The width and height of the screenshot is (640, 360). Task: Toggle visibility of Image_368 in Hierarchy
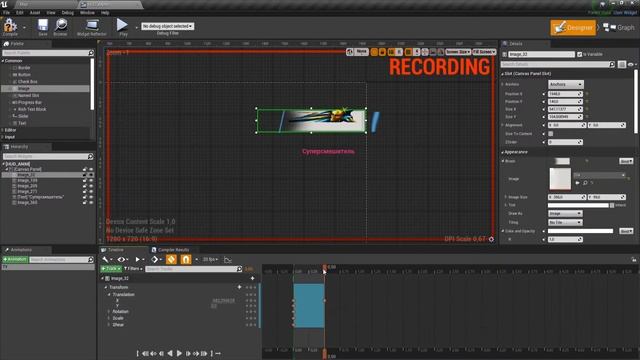(91, 202)
